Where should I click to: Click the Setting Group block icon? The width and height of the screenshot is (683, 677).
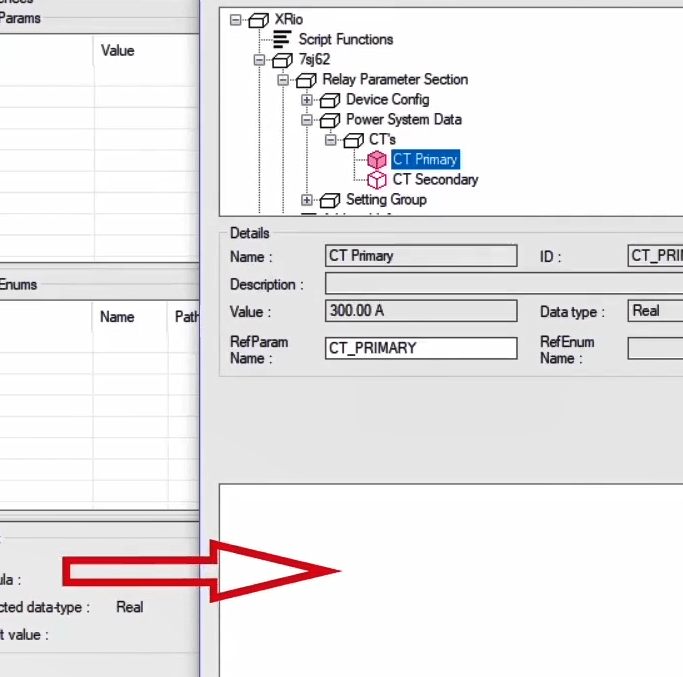coord(331,199)
